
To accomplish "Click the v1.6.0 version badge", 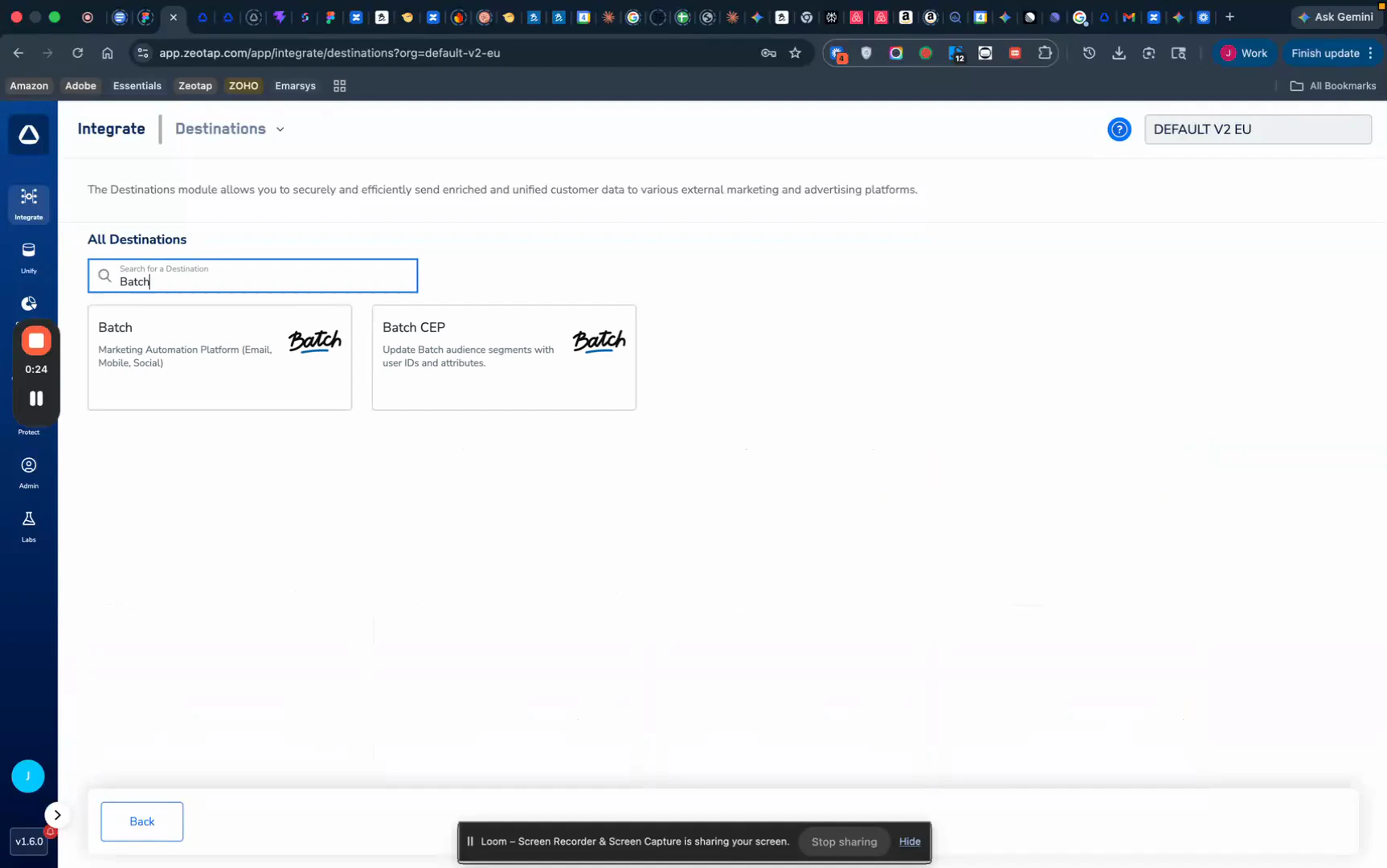I will (x=29, y=841).
